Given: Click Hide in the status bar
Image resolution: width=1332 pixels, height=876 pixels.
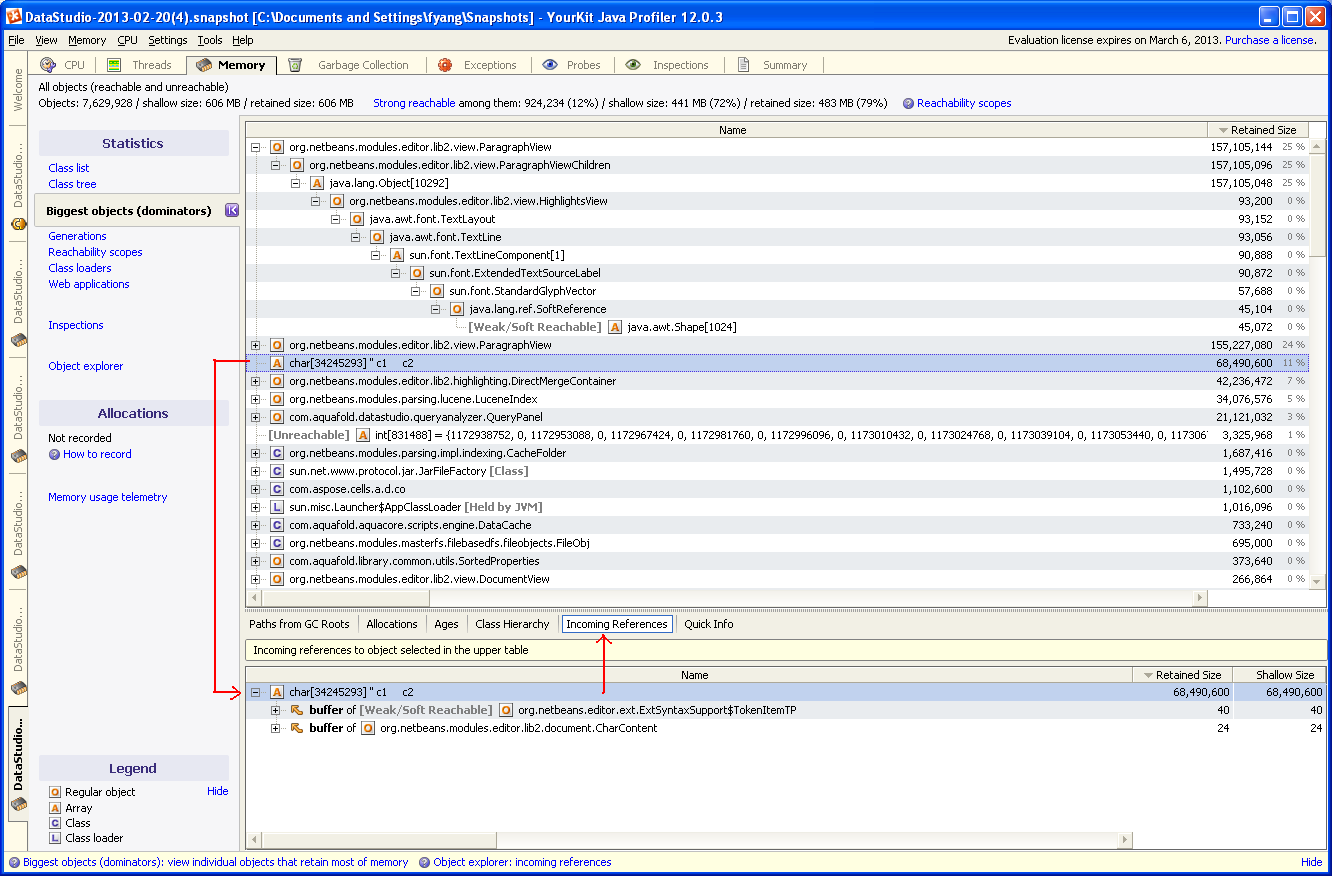Looking at the screenshot, I should coord(1311,862).
